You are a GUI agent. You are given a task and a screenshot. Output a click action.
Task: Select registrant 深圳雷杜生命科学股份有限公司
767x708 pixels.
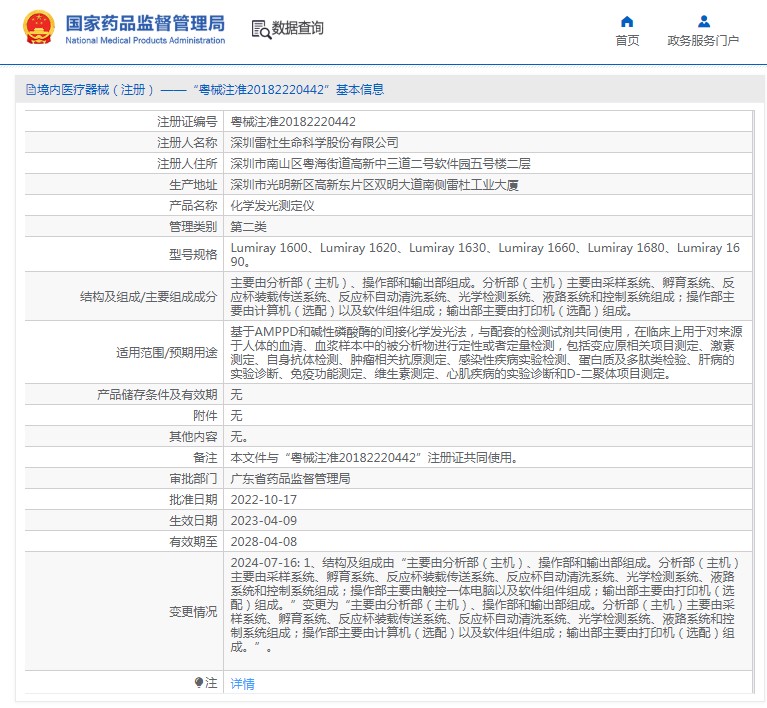314,143
